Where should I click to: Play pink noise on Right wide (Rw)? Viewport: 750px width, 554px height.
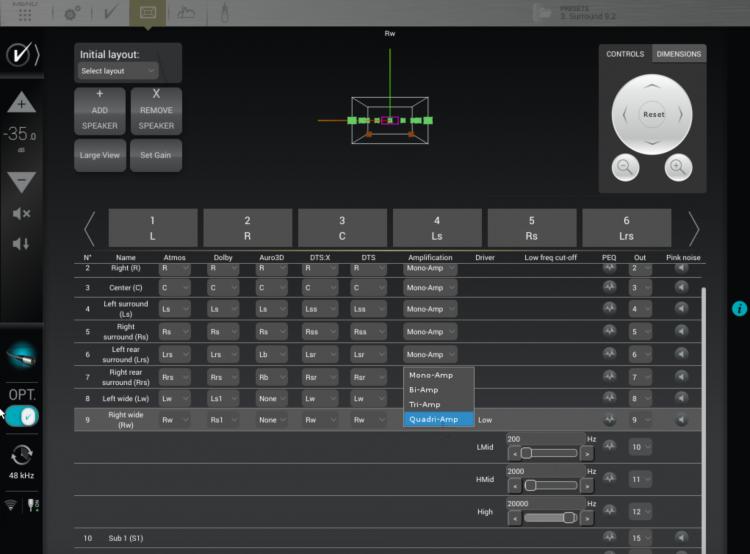tap(681, 420)
